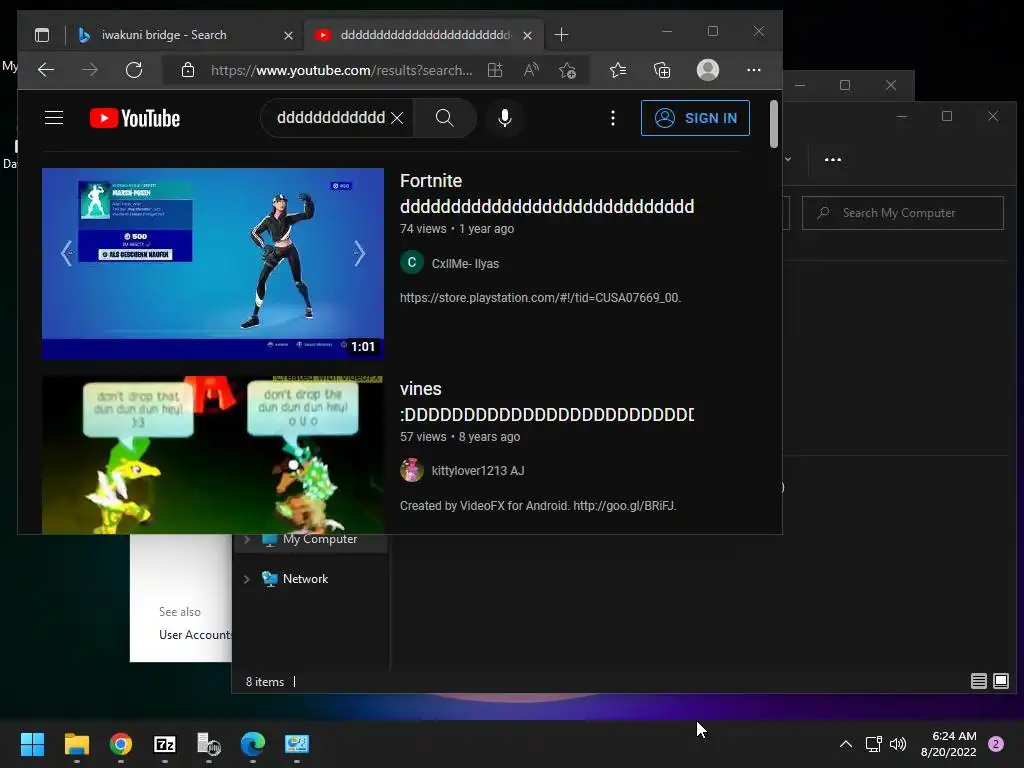1024x768 pixels.
Task: Go back to previous page in Edge
Action: coord(46,70)
